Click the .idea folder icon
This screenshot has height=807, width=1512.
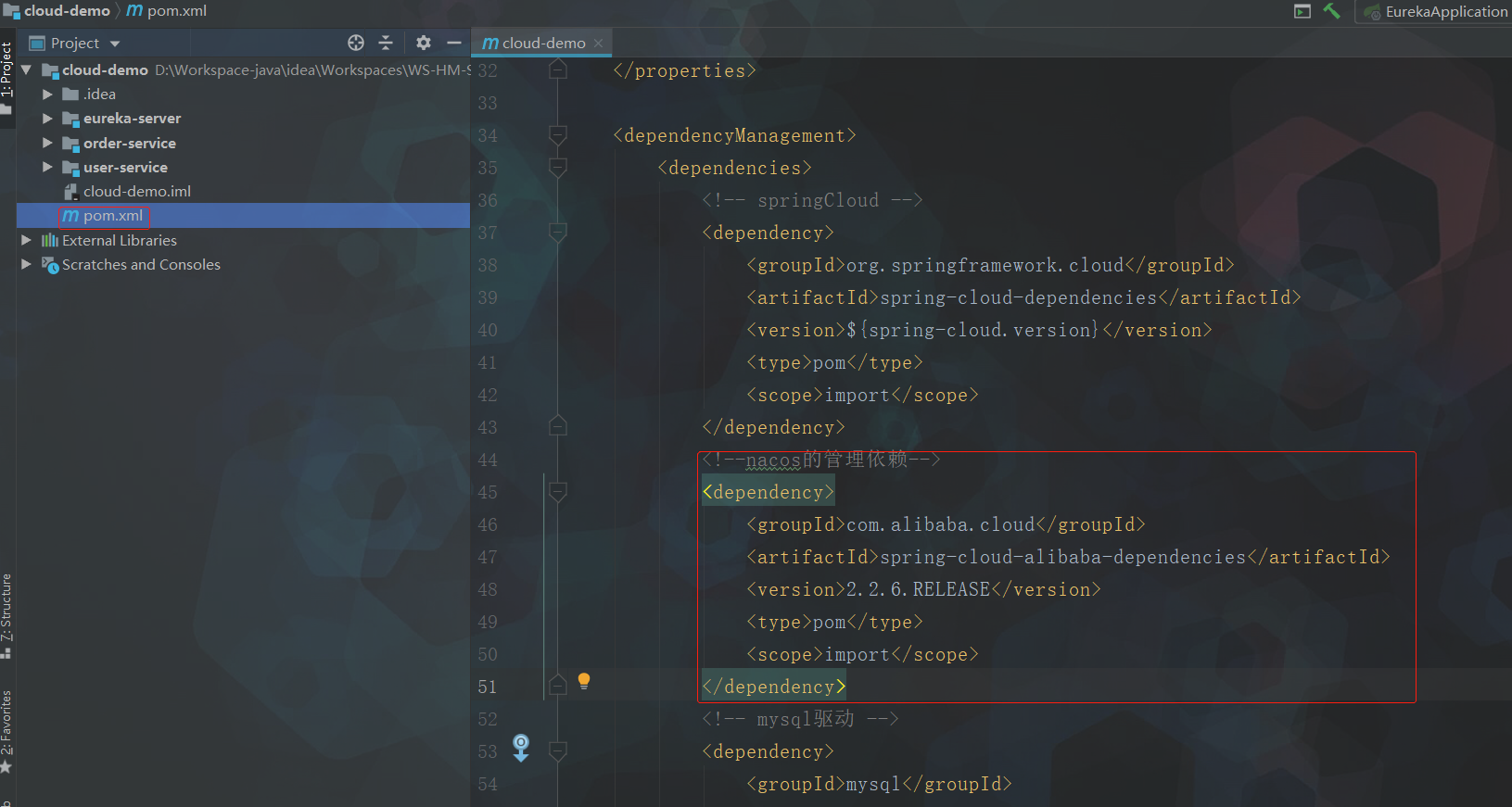[x=70, y=95]
